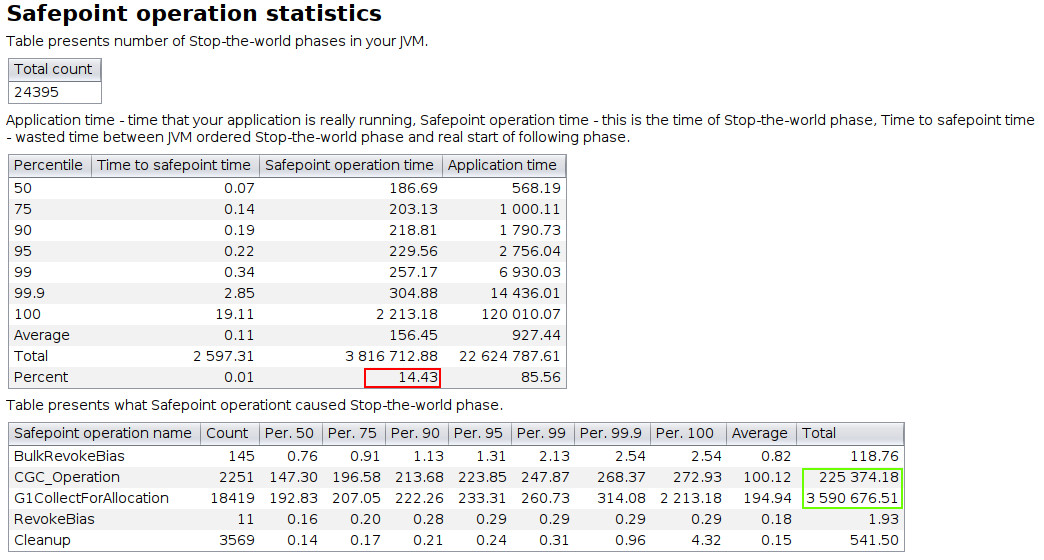Select the BulkRevokeBias row
Image resolution: width=1044 pixels, height=560 pixels.
[x=456, y=456]
